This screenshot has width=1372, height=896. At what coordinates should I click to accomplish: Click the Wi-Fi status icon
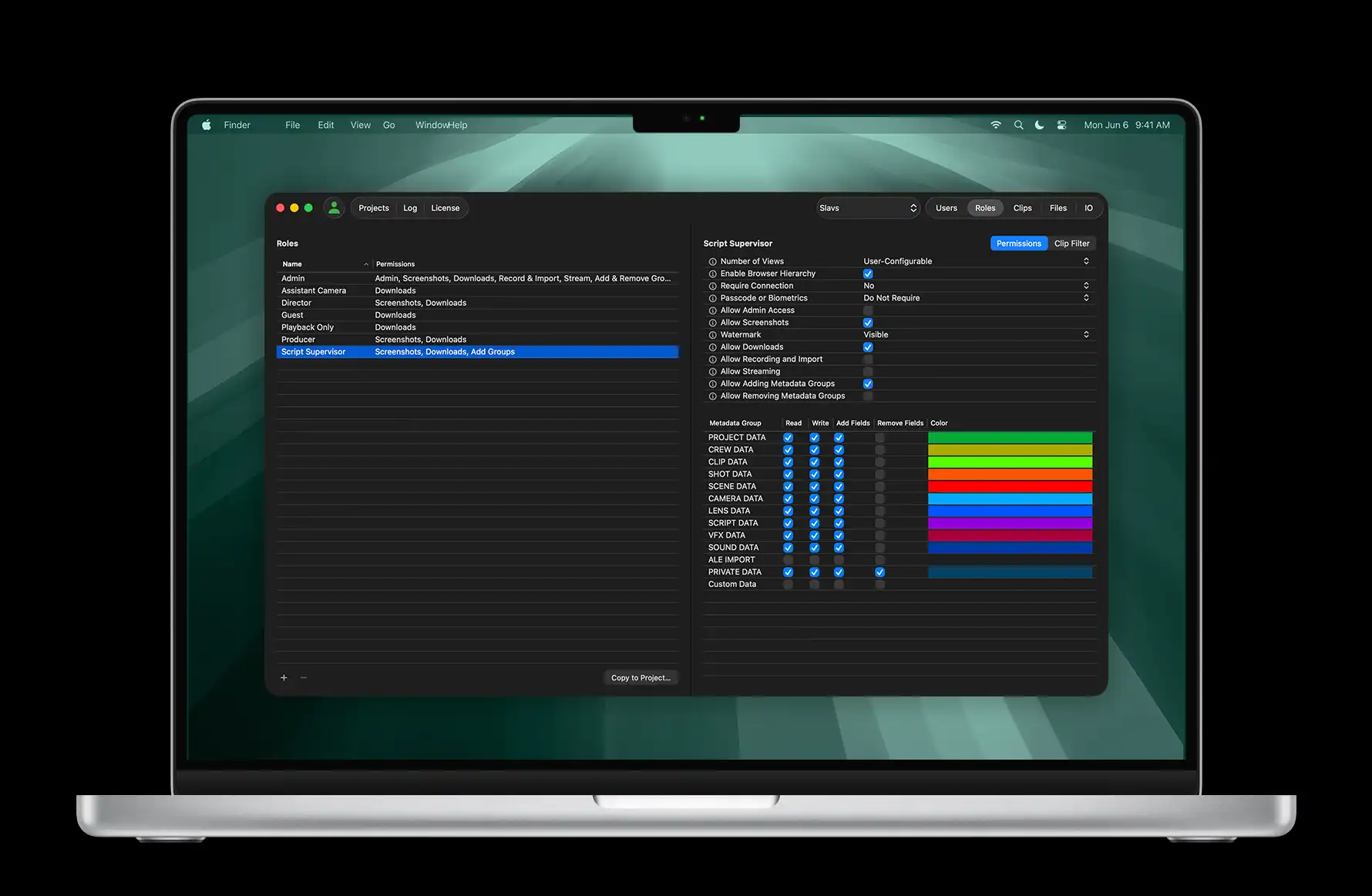click(996, 125)
